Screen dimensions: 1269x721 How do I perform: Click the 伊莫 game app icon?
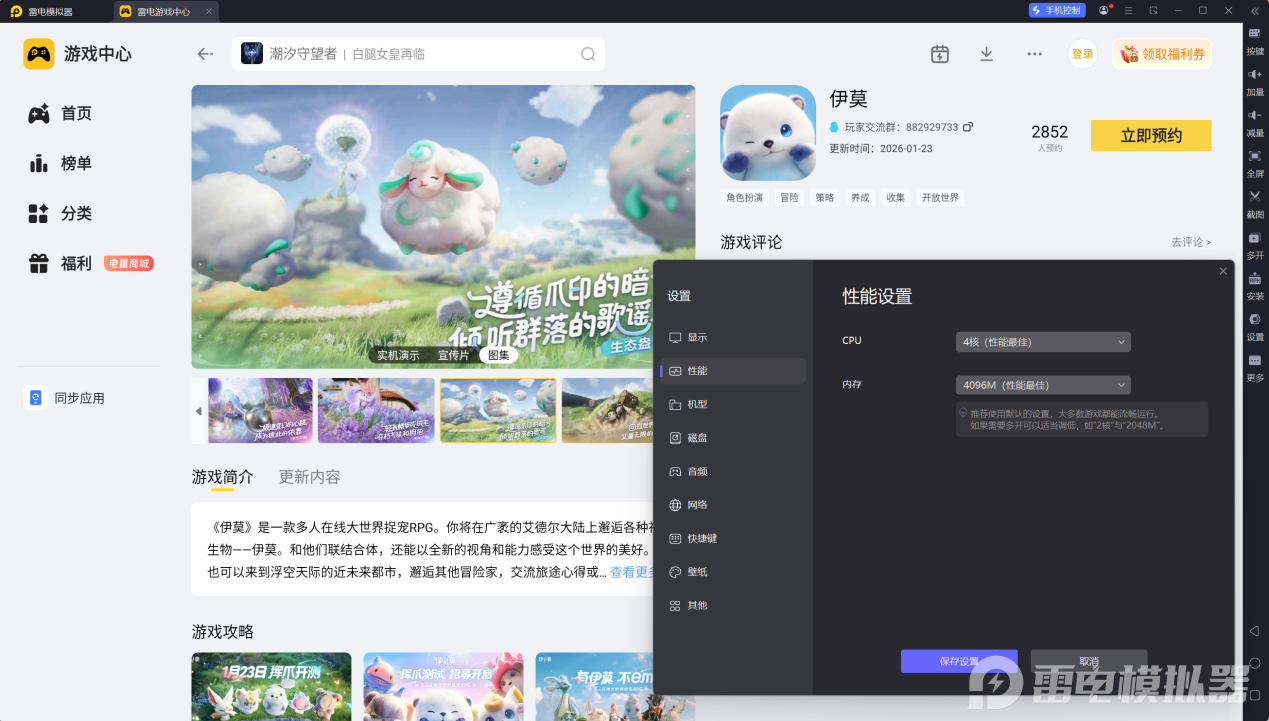click(x=768, y=132)
